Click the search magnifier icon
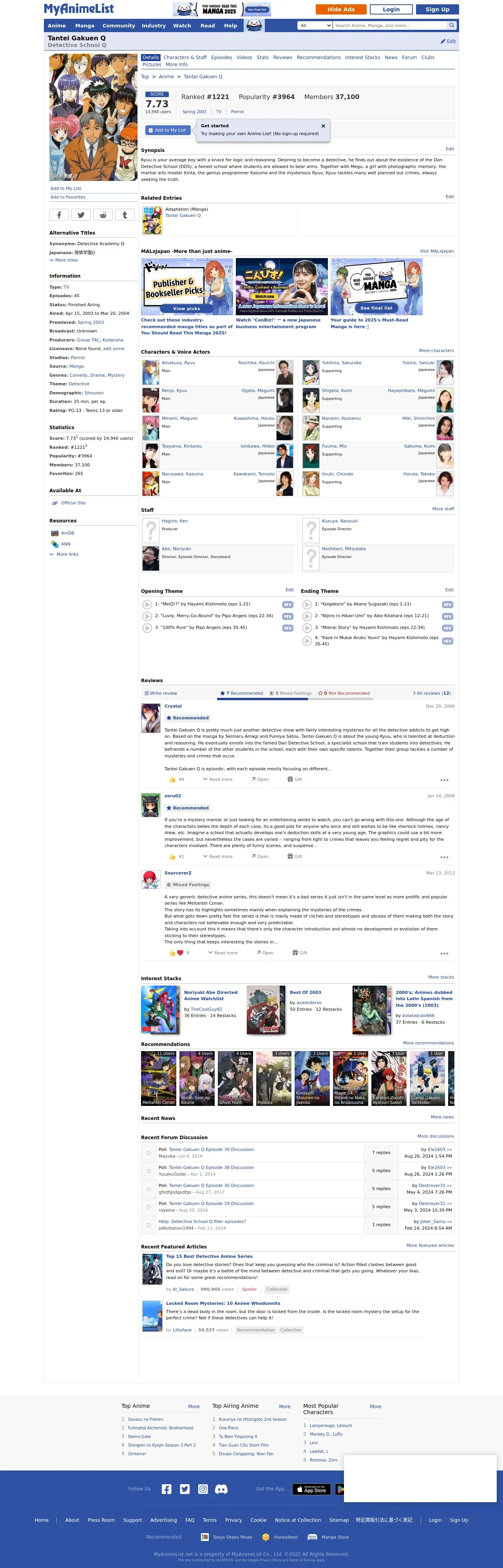This screenshot has width=503, height=1568. [451, 25]
